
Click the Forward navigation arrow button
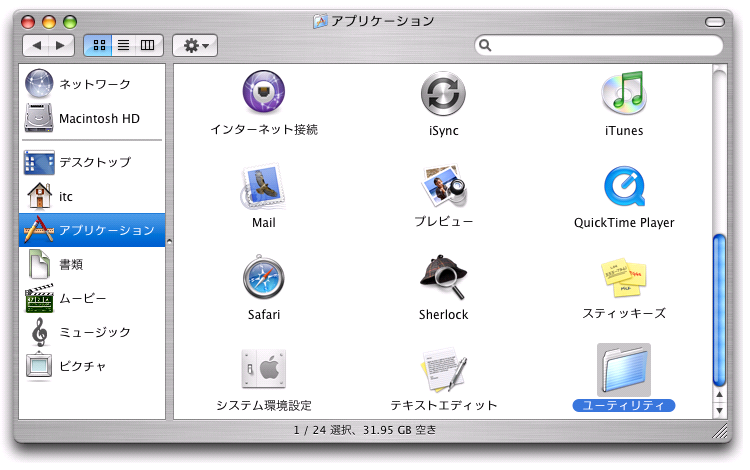pyautogui.click(x=61, y=45)
